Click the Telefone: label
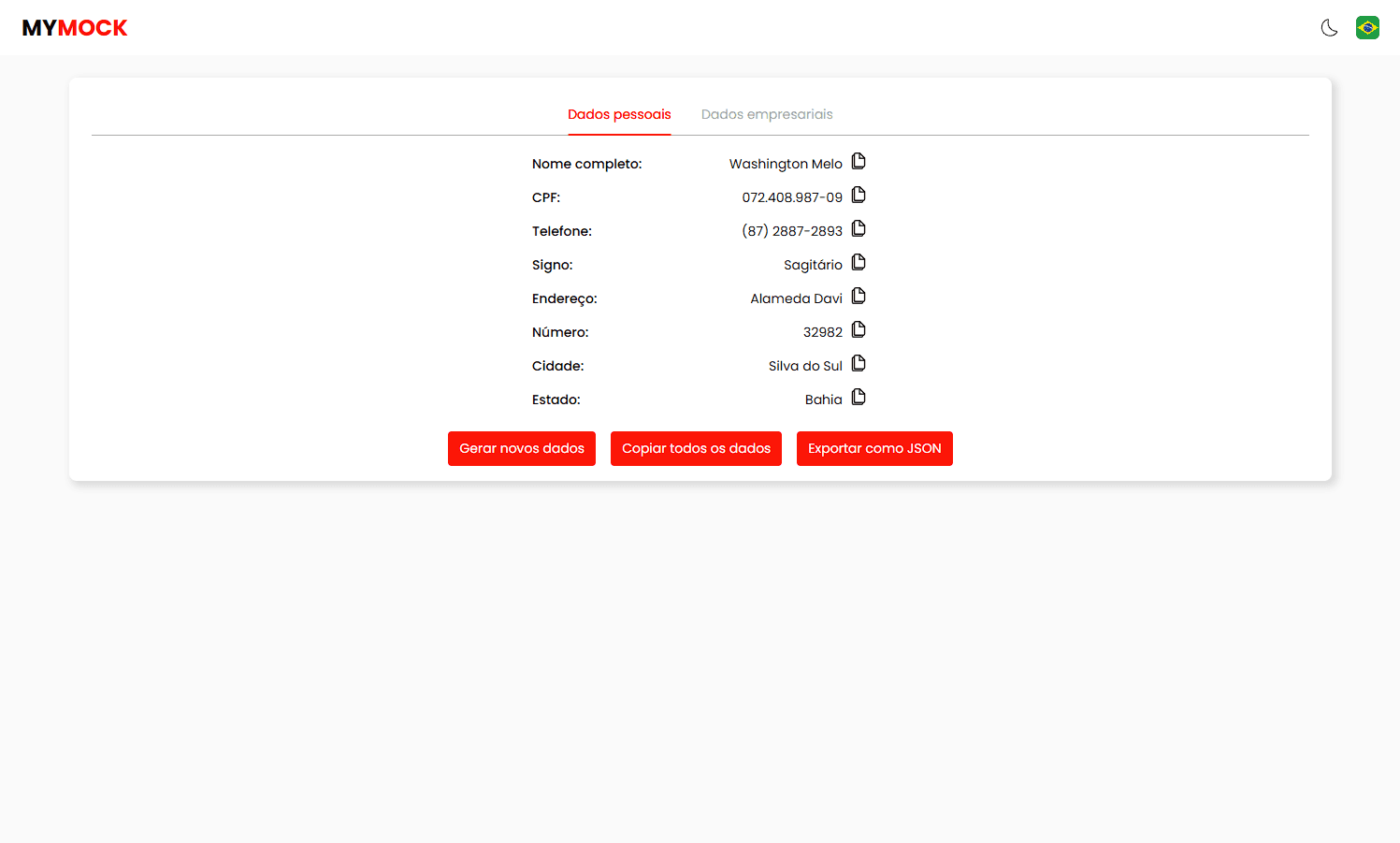 tap(562, 231)
